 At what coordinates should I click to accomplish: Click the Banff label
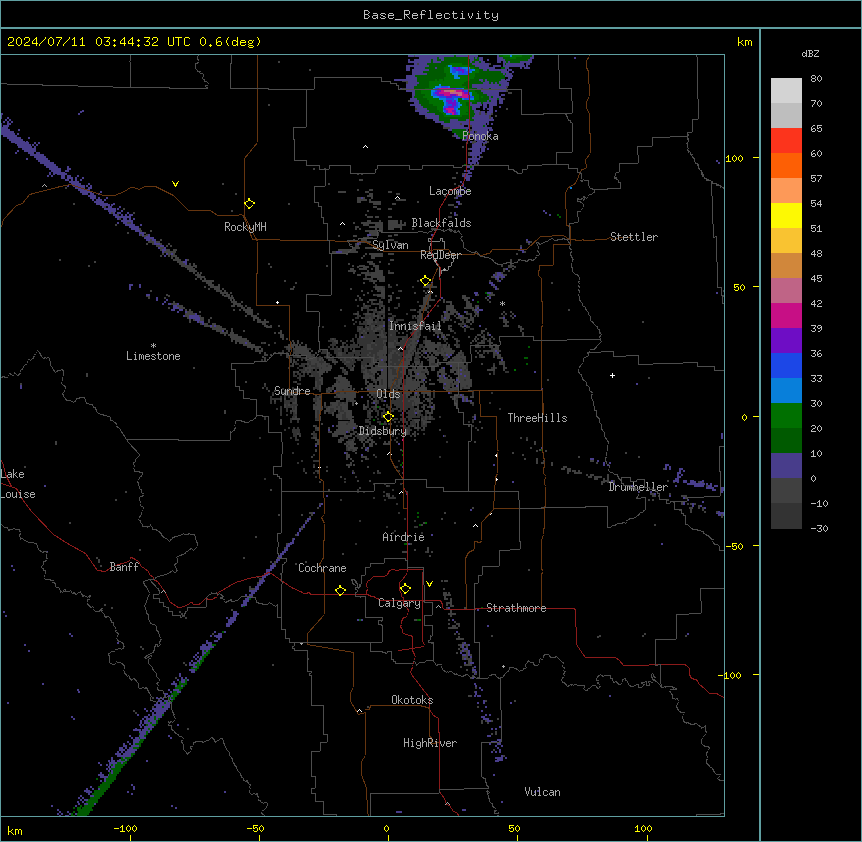(124, 567)
